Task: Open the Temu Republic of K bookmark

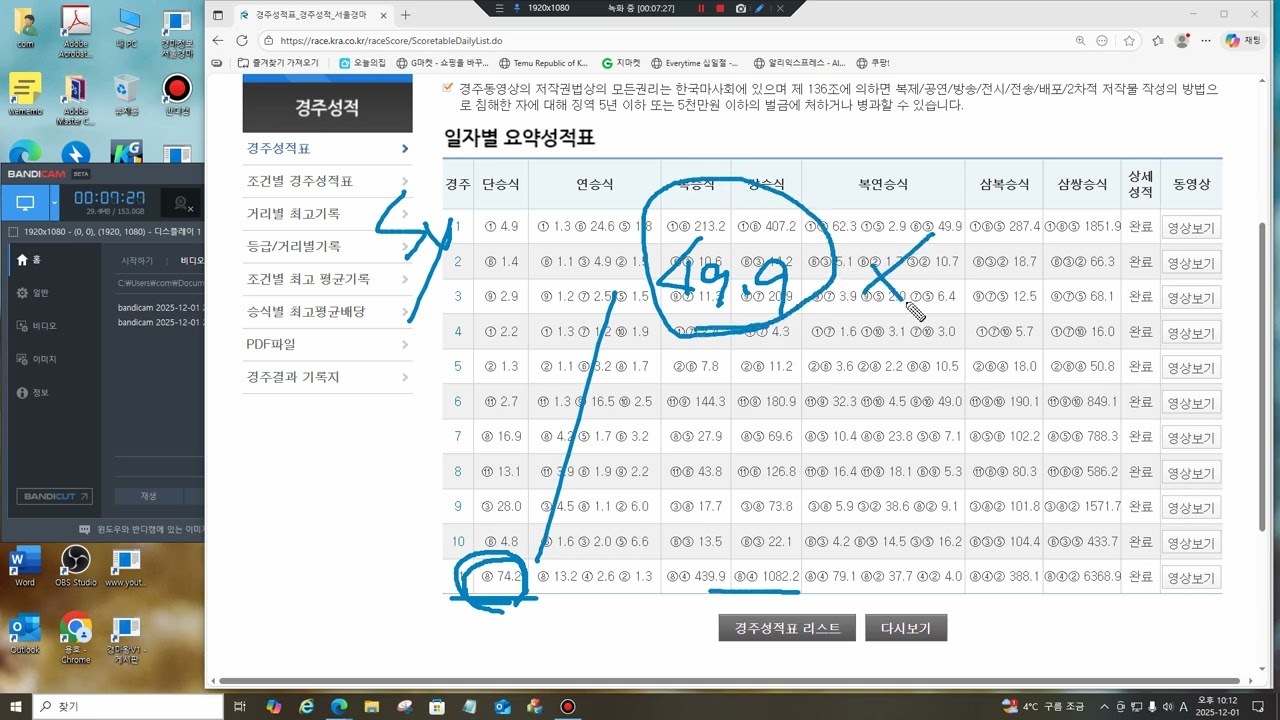Action: pyautogui.click(x=543, y=62)
